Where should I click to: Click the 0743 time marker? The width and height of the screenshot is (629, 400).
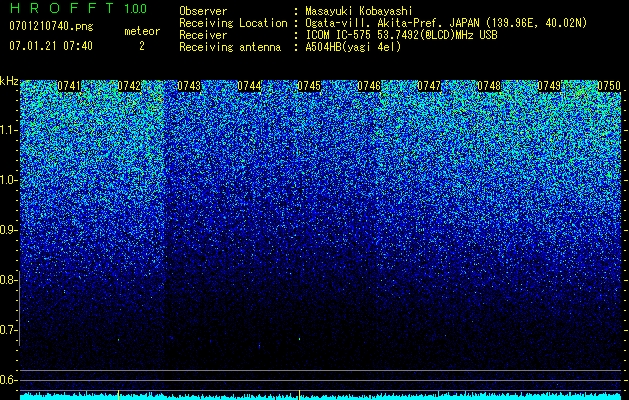(x=189, y=86)
